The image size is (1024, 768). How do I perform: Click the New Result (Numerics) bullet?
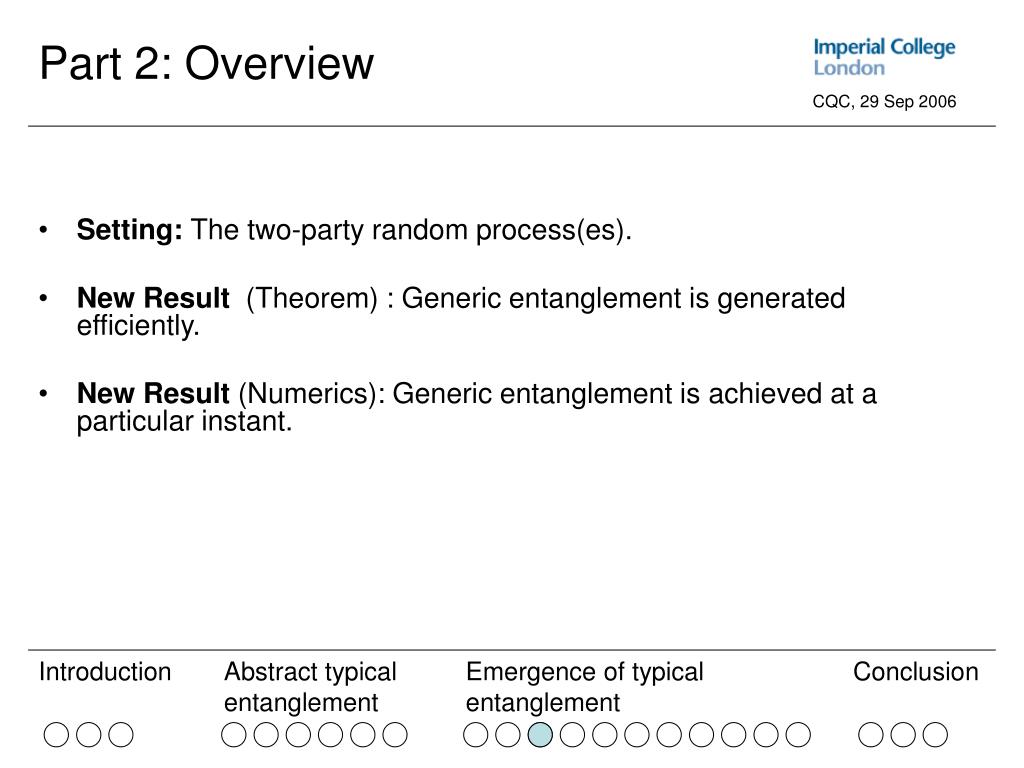[x=476, y=407]
